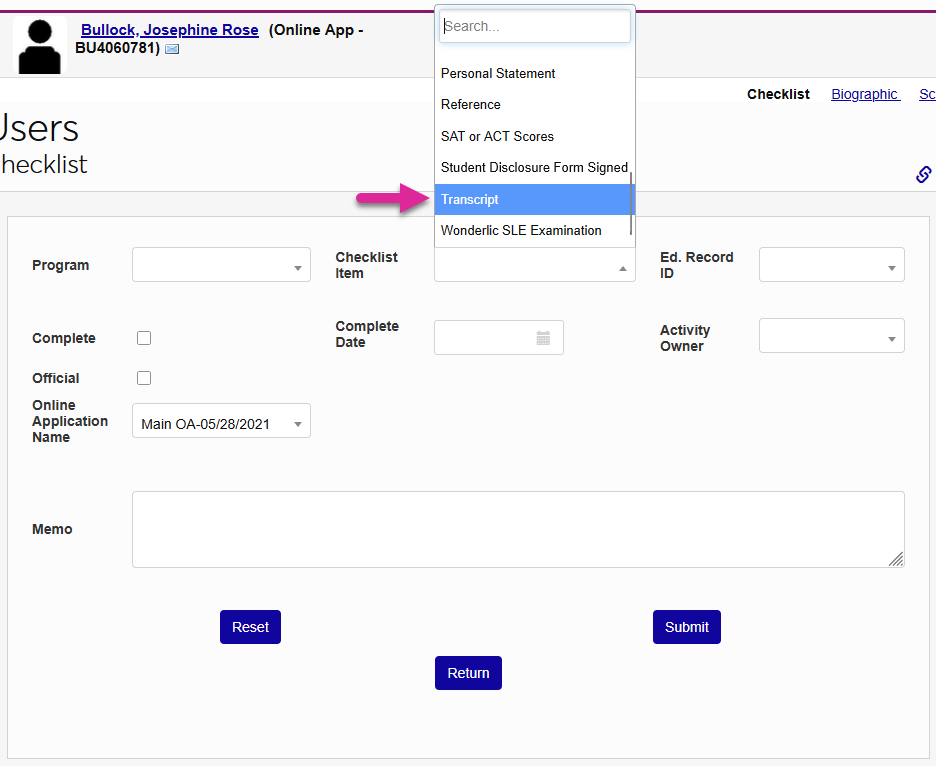The height and width of the screenshot is (766, 936).
Task: Pick SAT or ACT Scores option
Action: (497, 136)
